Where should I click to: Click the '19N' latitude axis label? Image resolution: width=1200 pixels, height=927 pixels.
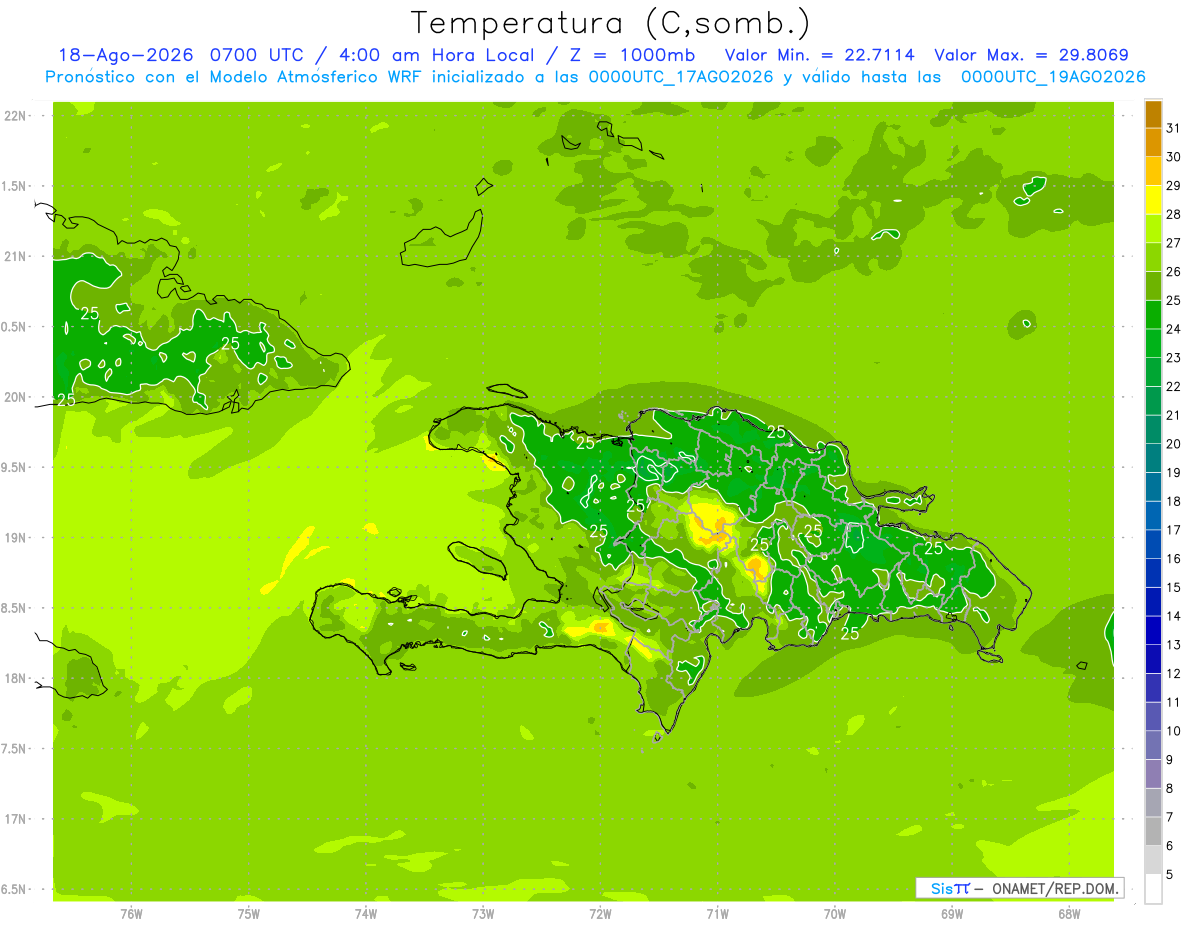pyautogui.click(x=15, y=538)
